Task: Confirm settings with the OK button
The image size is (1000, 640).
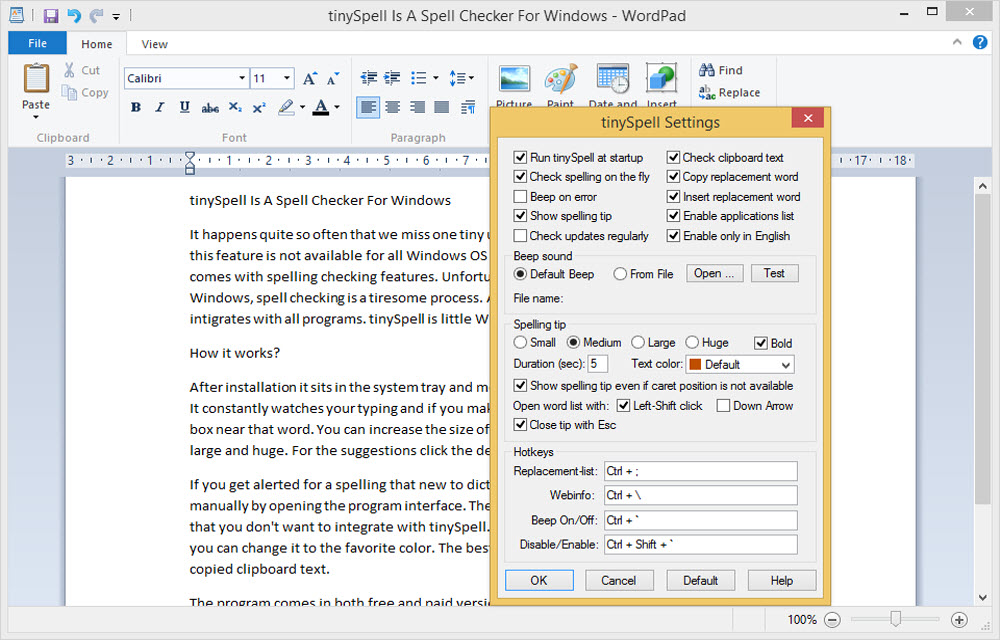Action: coord(539,580)
